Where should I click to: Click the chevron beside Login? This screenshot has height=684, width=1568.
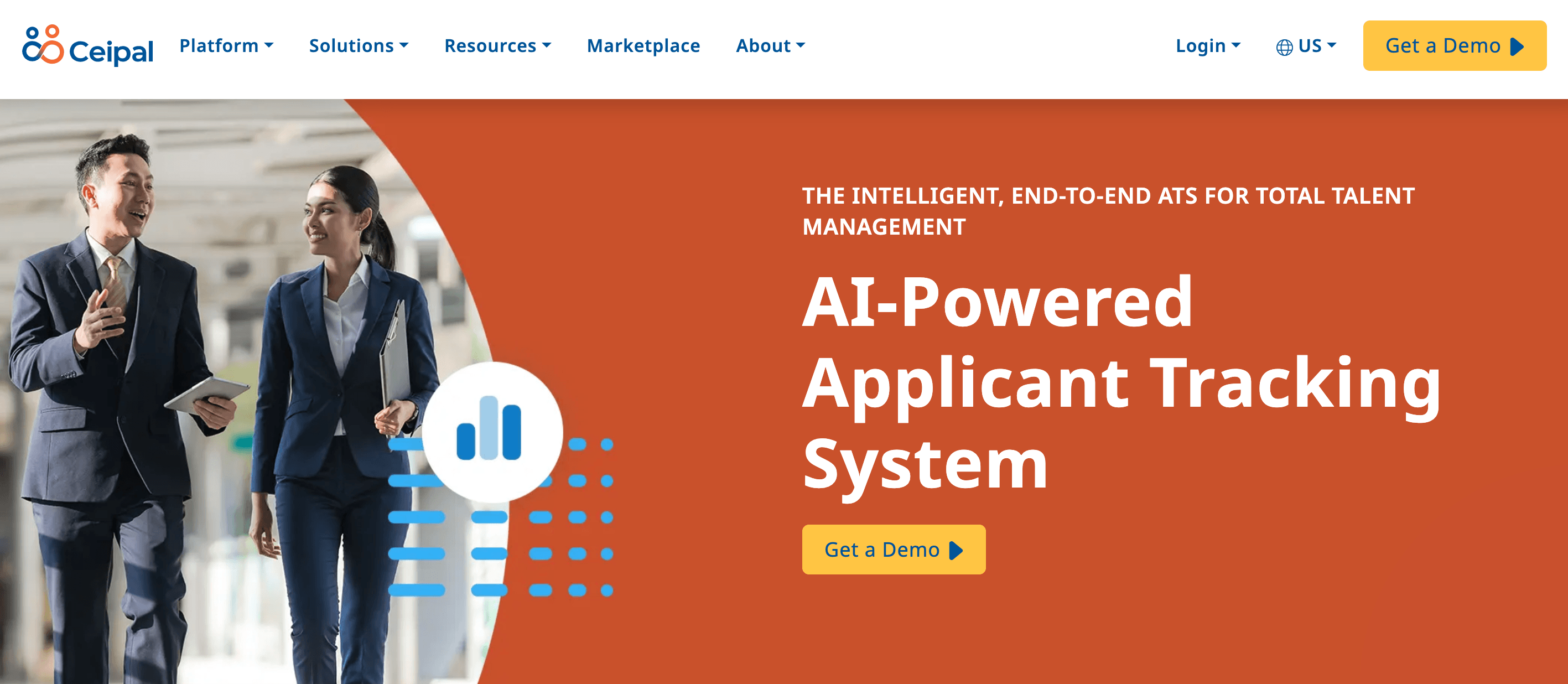click(x=1238, y=46)
